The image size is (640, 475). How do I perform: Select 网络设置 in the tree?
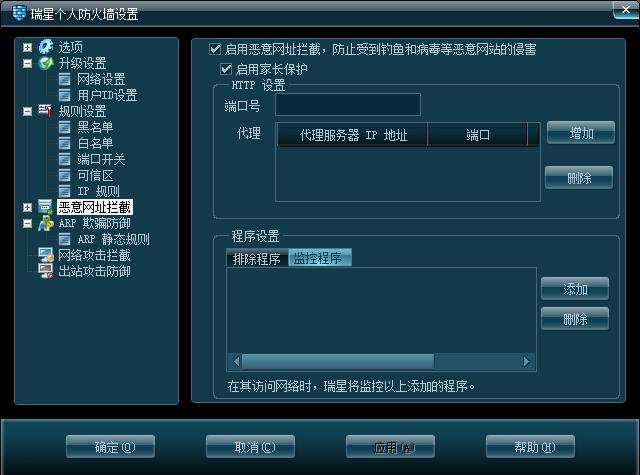pyautogui.click(x=101, y=79)
